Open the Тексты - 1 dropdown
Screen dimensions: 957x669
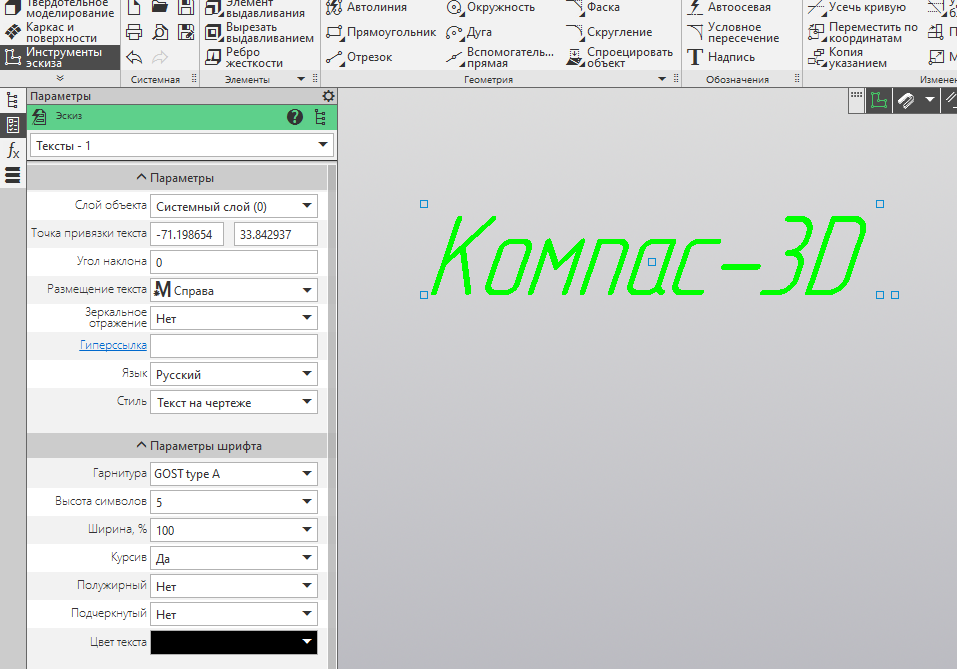(x=182, y=146)
